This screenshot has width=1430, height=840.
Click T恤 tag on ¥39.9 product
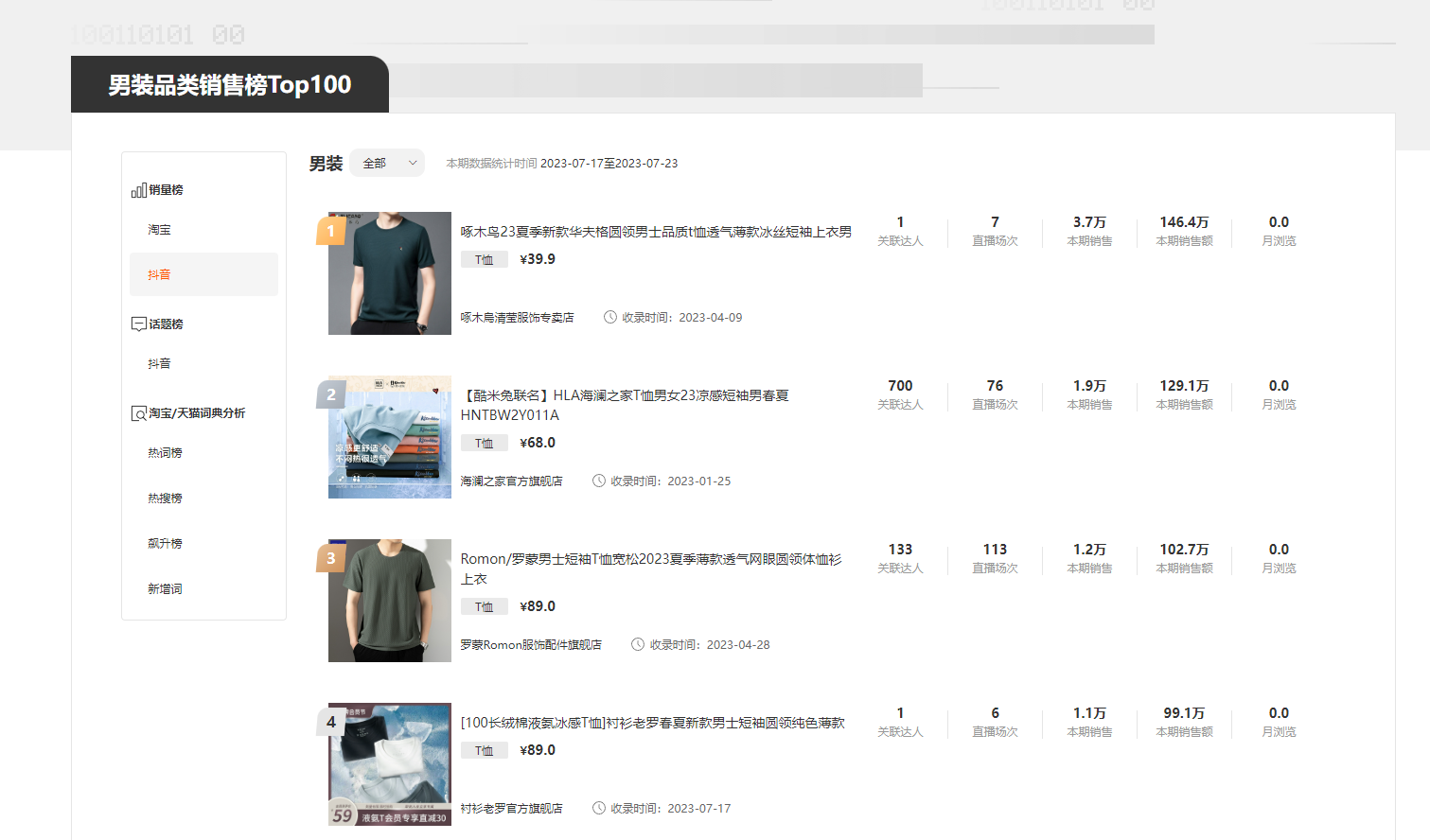click(485, 259)
